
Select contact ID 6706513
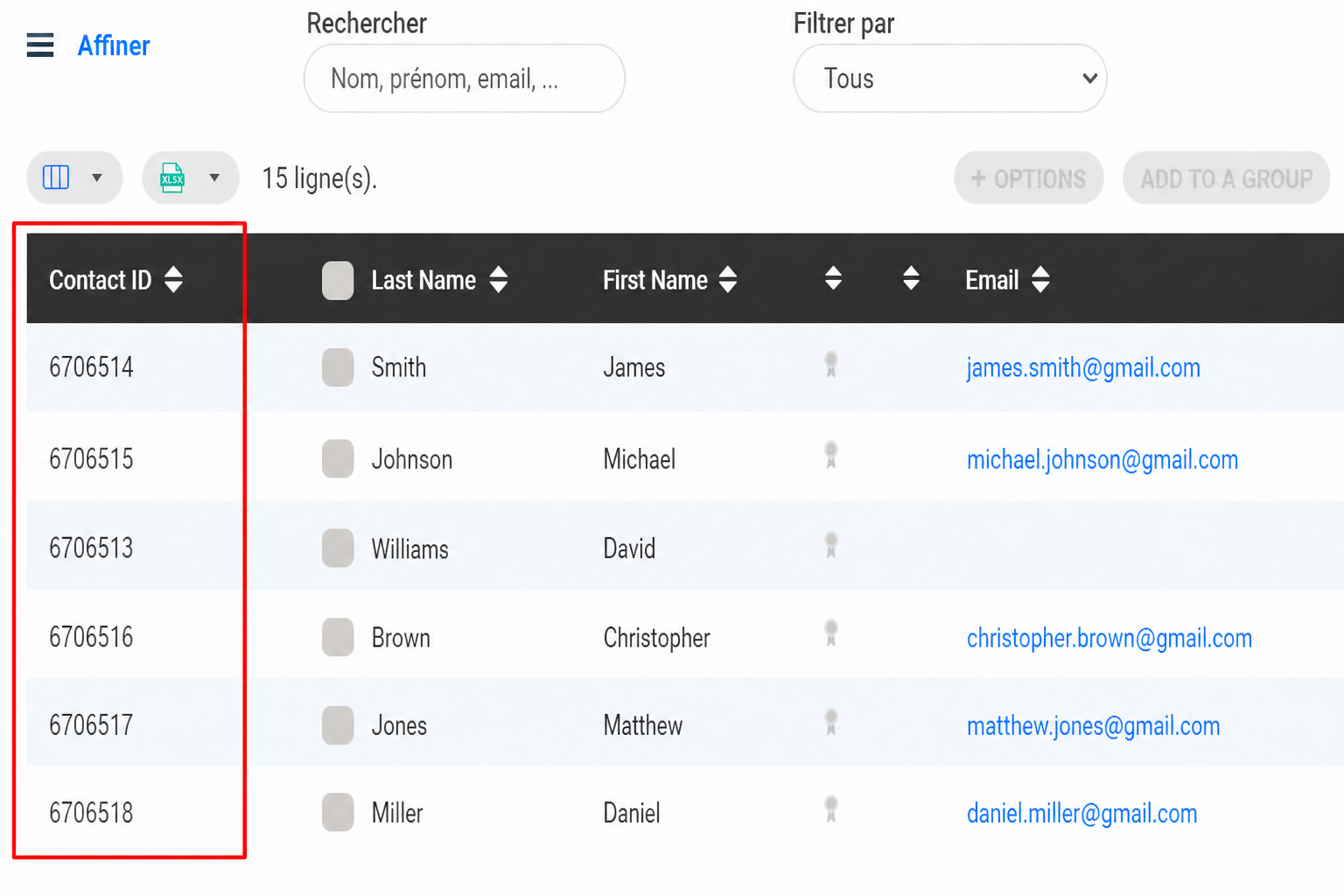tap(91, 548)
